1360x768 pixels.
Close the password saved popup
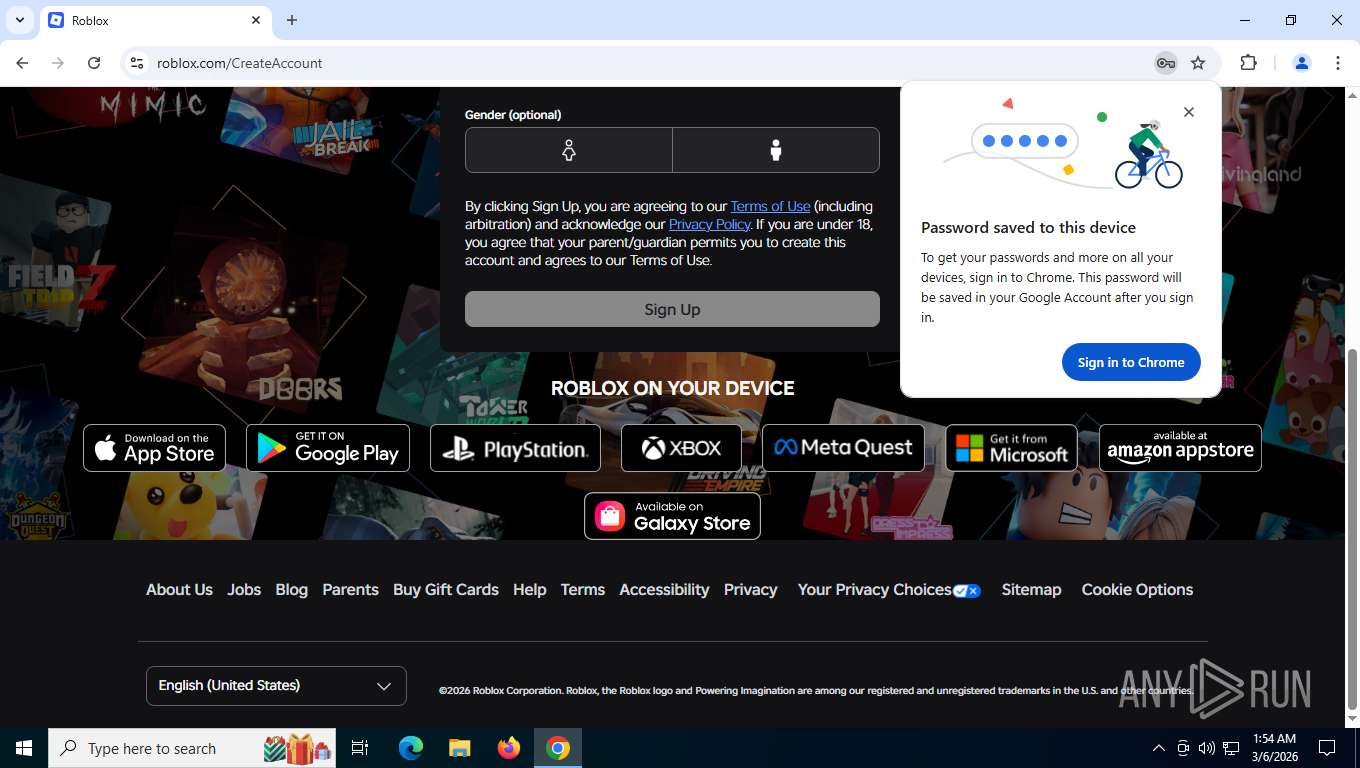click(1188, 112)
